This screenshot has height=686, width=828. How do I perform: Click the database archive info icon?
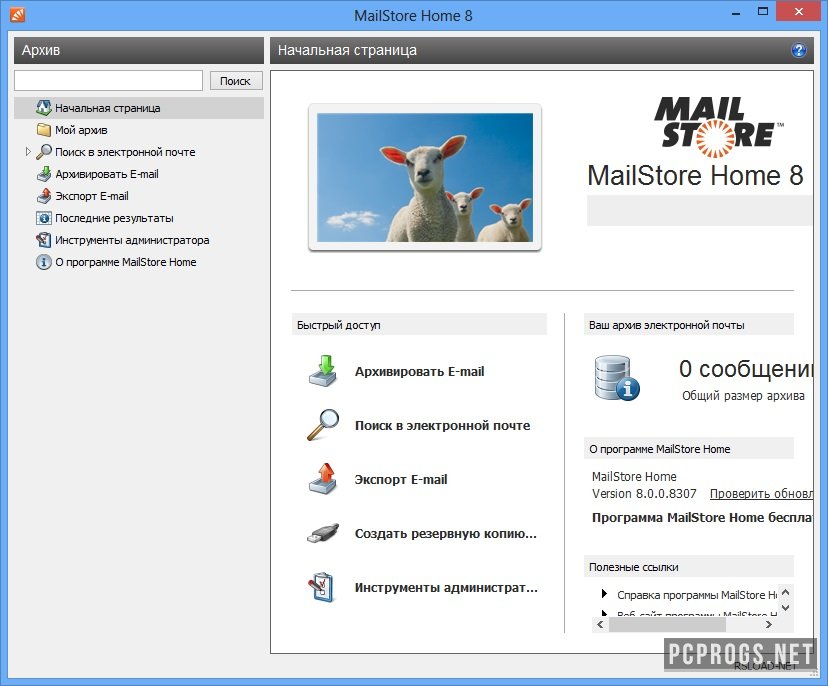[x=615, y=378]
